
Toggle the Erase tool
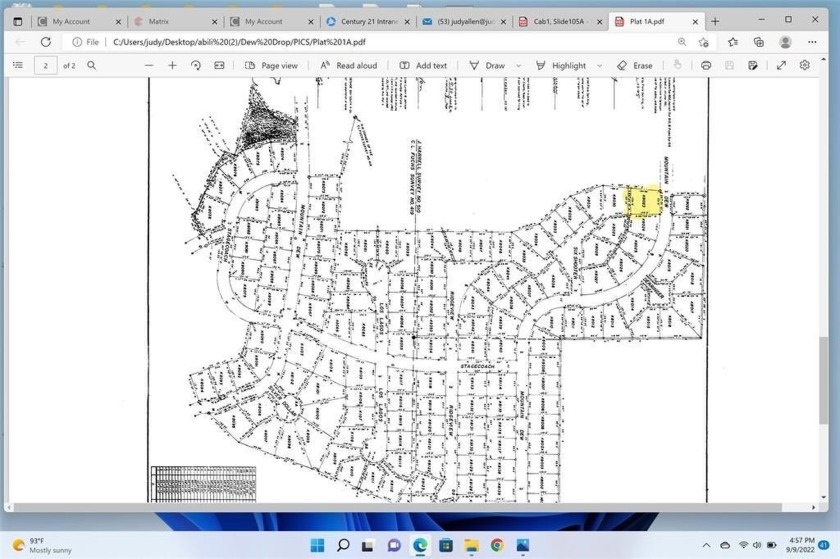(x=635, y=65)
